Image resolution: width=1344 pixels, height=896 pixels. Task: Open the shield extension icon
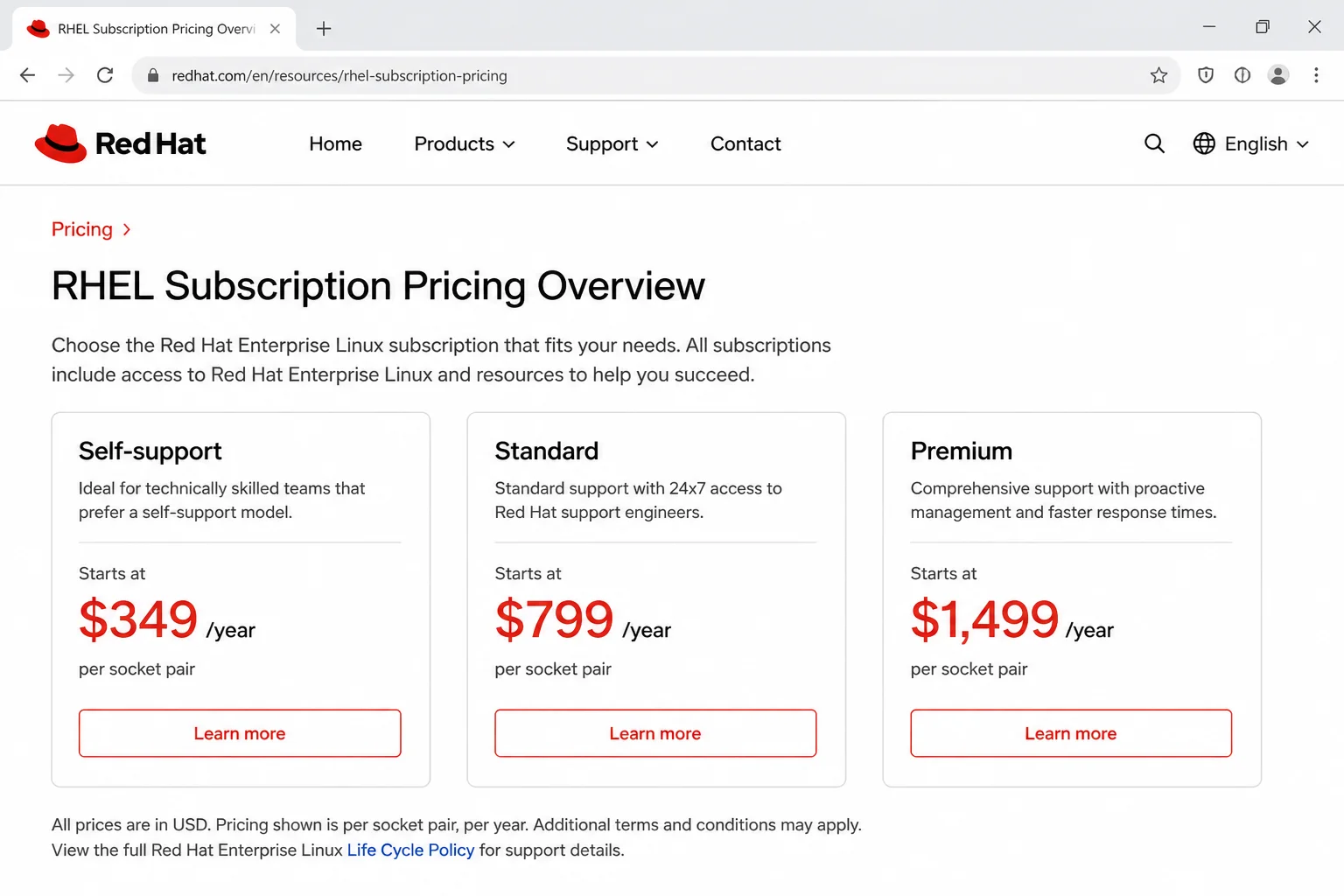coord(1206,75)
